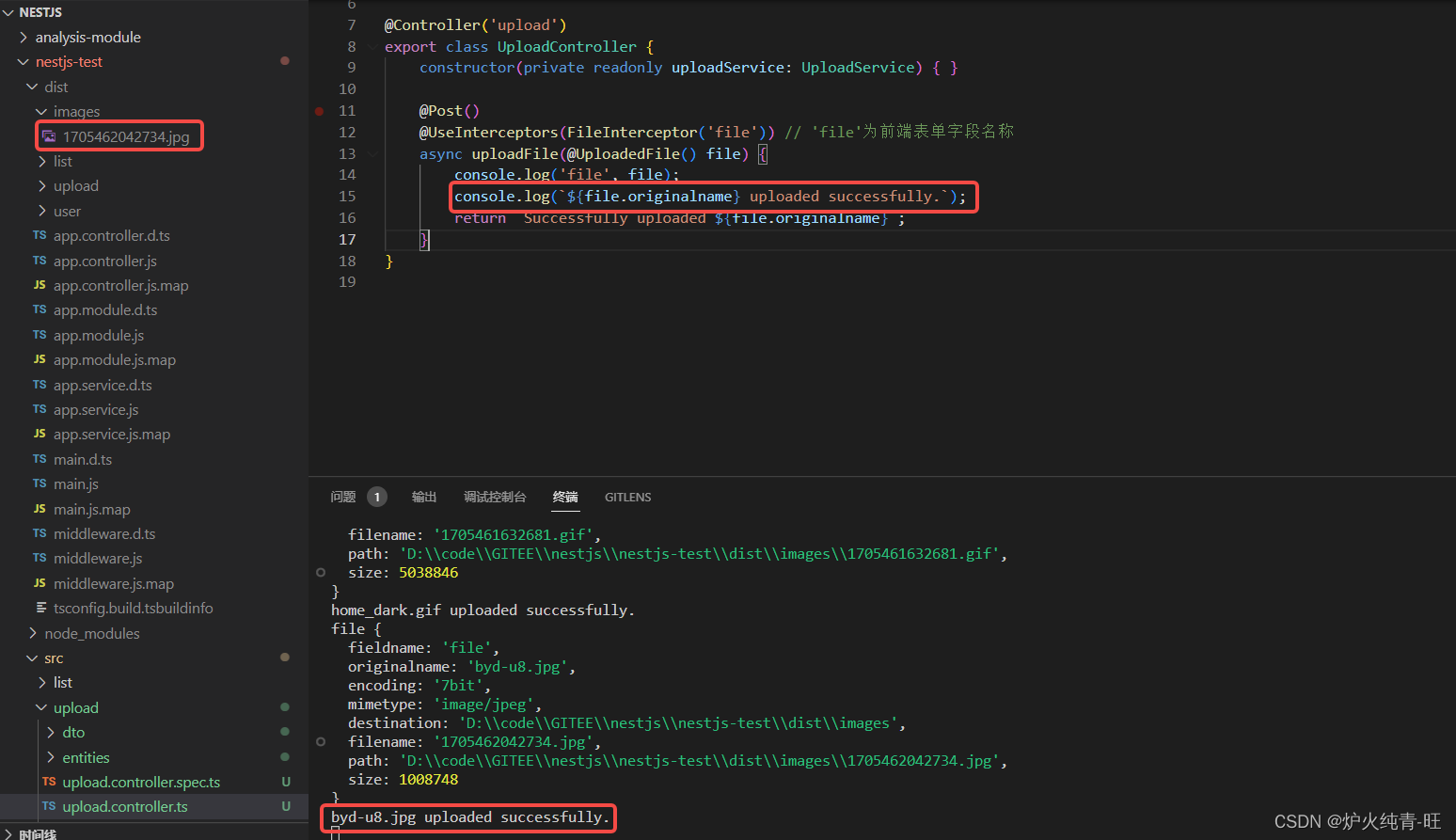Click the TS icon next to app.service.d.ts

pyautogui.click(x=41, y=385)
